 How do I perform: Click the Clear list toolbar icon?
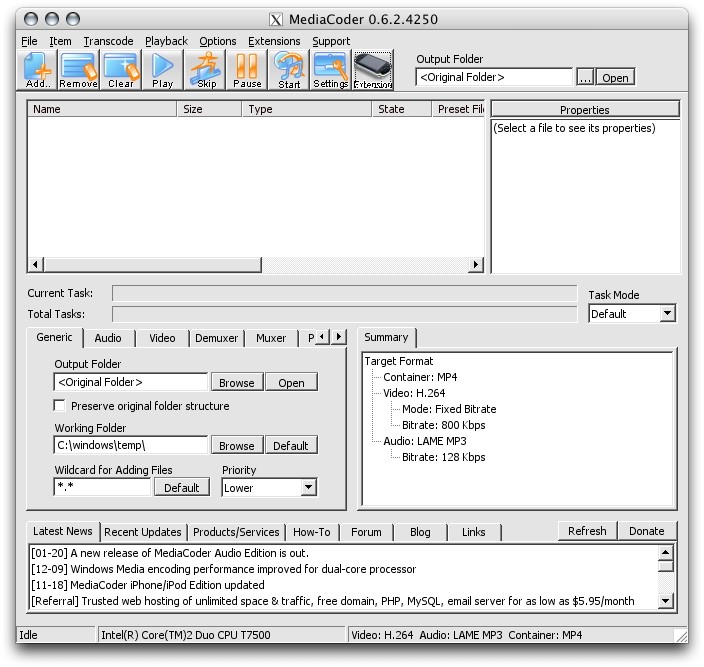(x=121, y=70)
